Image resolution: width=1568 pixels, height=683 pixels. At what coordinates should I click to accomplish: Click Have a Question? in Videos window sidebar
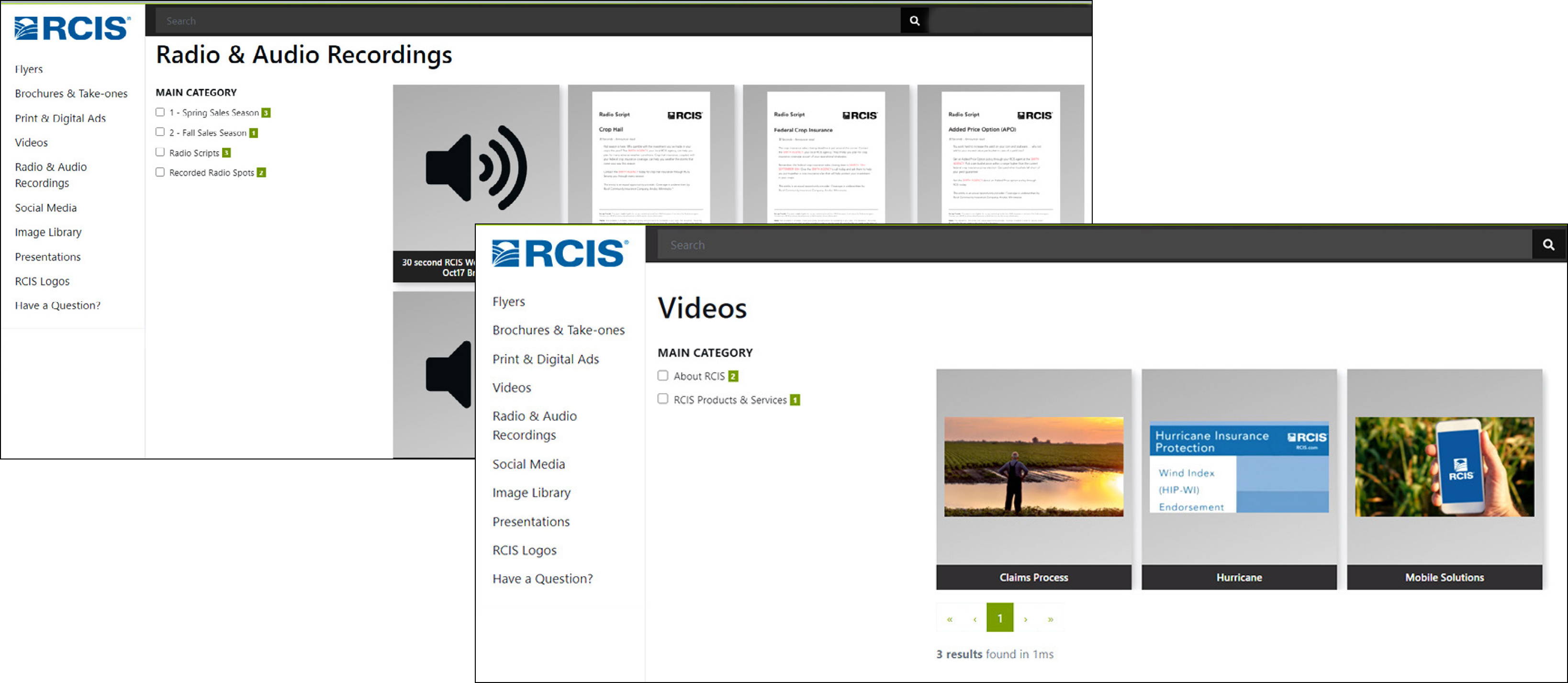pyautogui.click(x=543, y=579)
